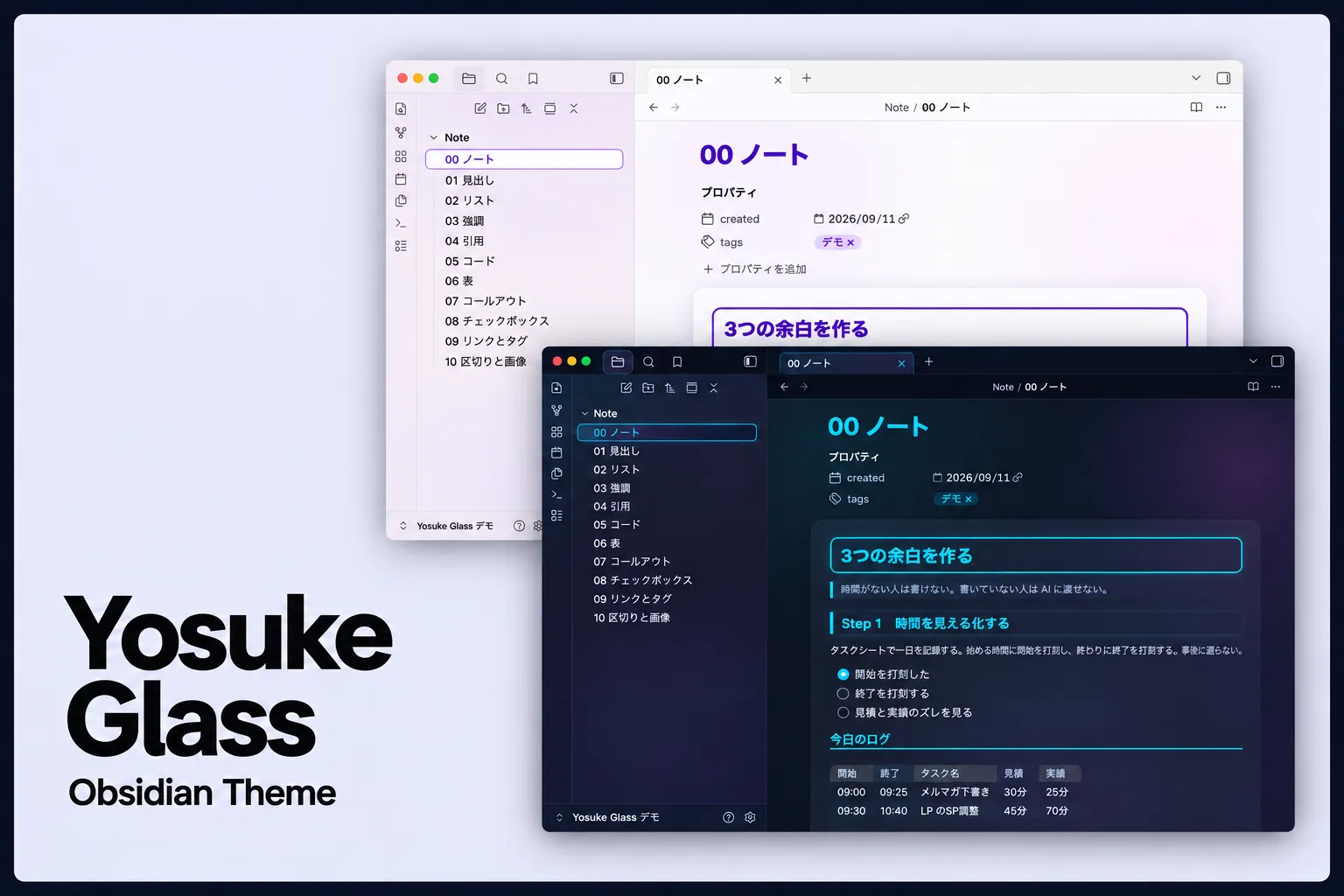The image size is (1344, 896).
Task: Toggle left sidebar icon in light window
Action: (x=617, y=79)
